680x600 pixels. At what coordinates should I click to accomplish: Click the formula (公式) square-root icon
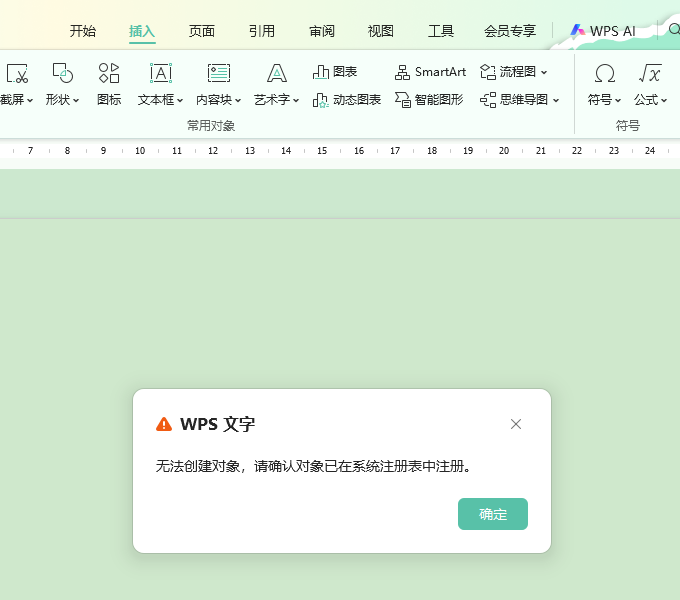pos(650,73)
